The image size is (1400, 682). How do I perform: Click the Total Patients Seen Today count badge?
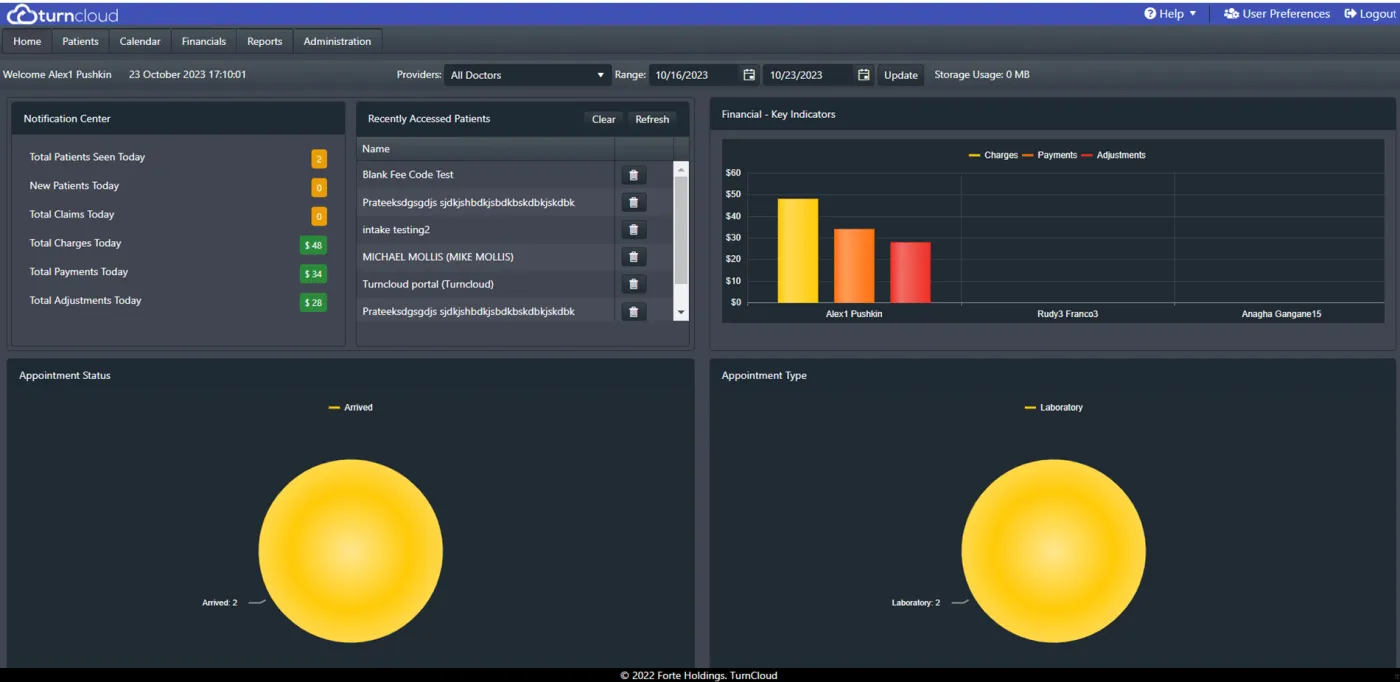tap(319, 159)
